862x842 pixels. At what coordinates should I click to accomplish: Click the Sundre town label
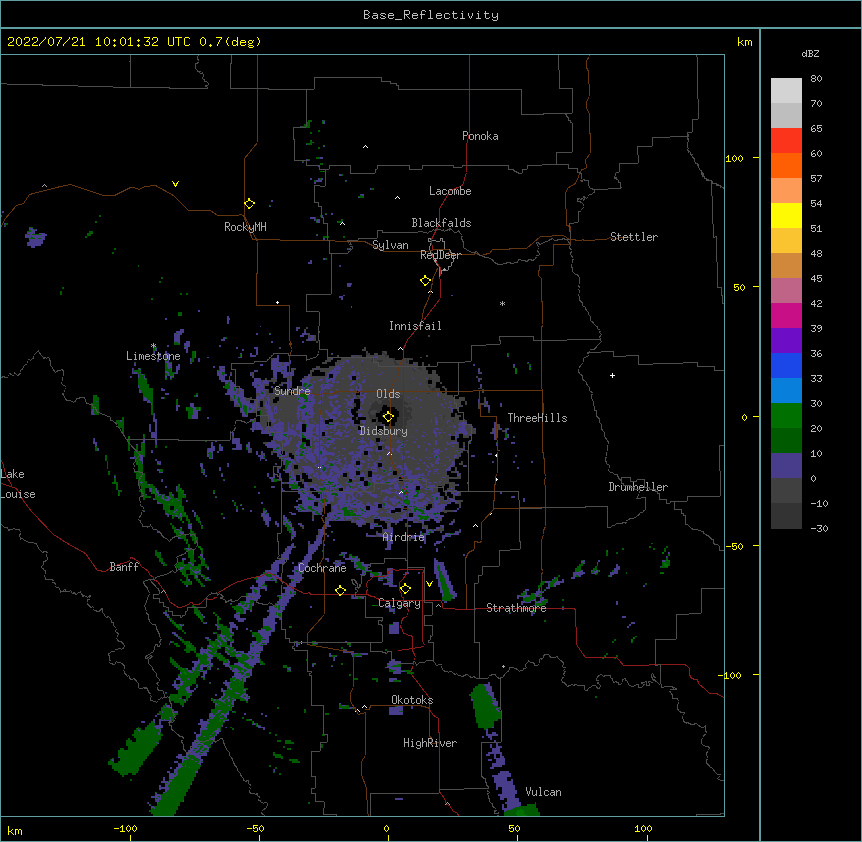pyautogui.click(x=292, y=391)
